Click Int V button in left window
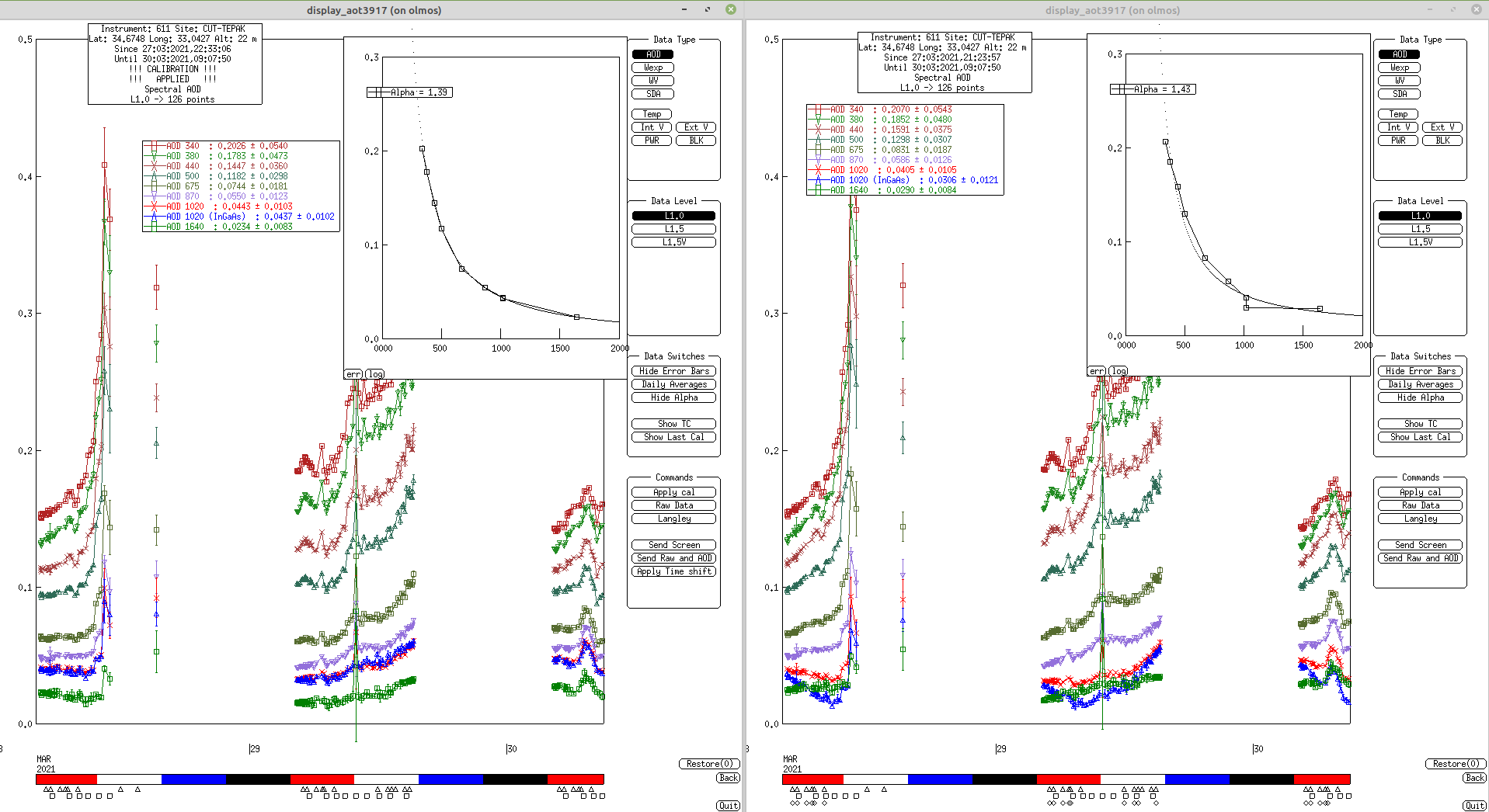The image size is (1489, 812). point(652,127)
